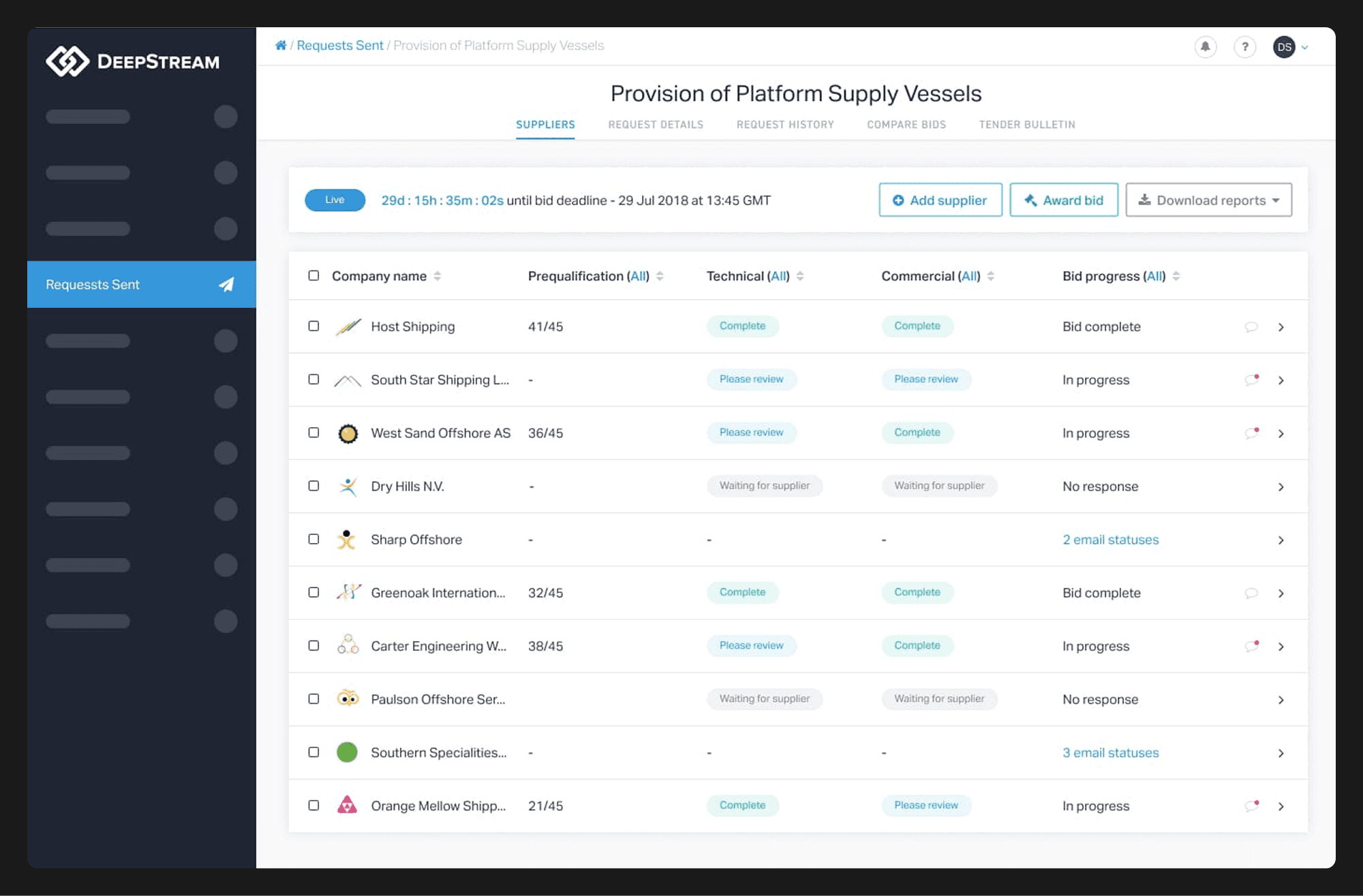Click the West Sand Offshore AS logo
The image size is (1363, 896).
click(x=348, y=433)
